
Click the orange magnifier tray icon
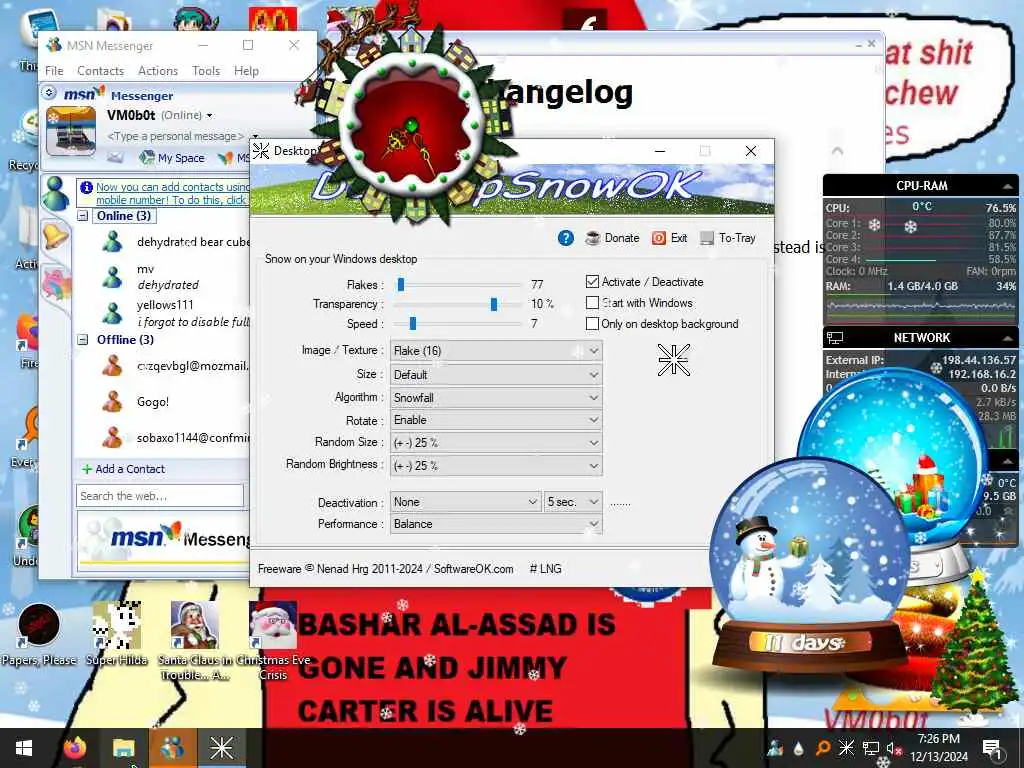(x=823, y=748)
